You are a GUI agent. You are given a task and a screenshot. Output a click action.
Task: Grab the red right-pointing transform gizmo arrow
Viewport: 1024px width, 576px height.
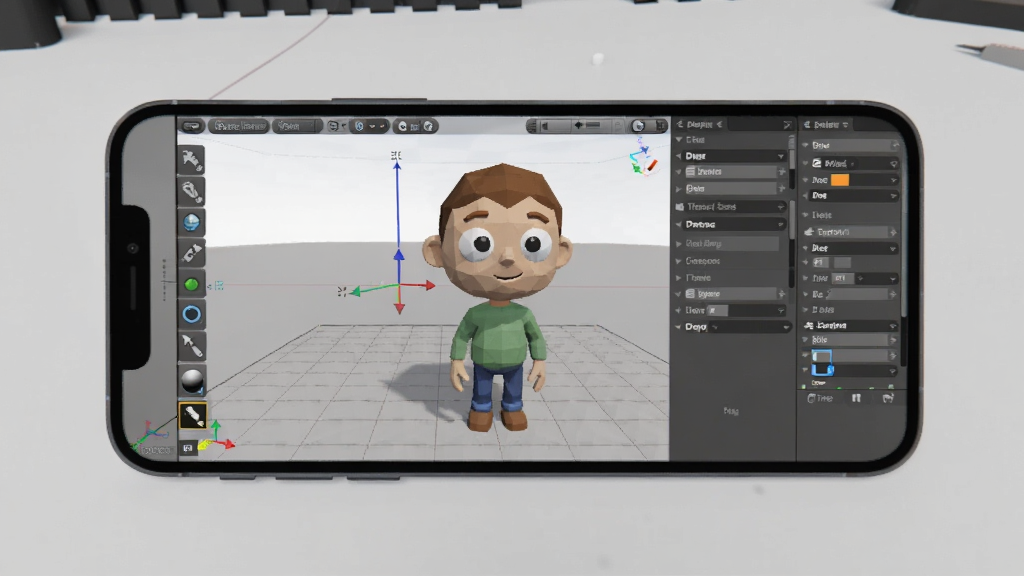(x=418, y=285)
